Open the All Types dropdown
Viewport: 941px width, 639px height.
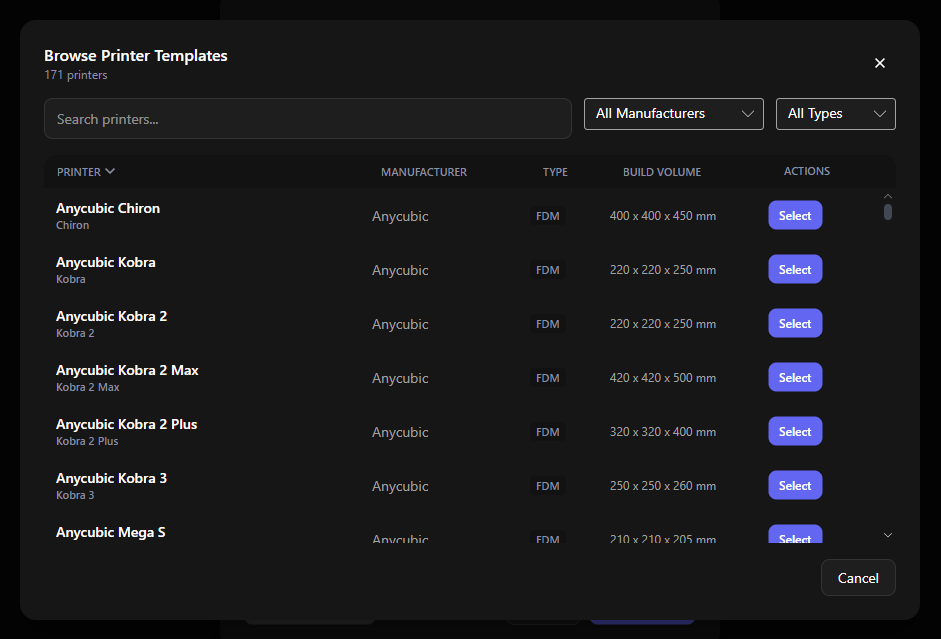pos(835,114)
